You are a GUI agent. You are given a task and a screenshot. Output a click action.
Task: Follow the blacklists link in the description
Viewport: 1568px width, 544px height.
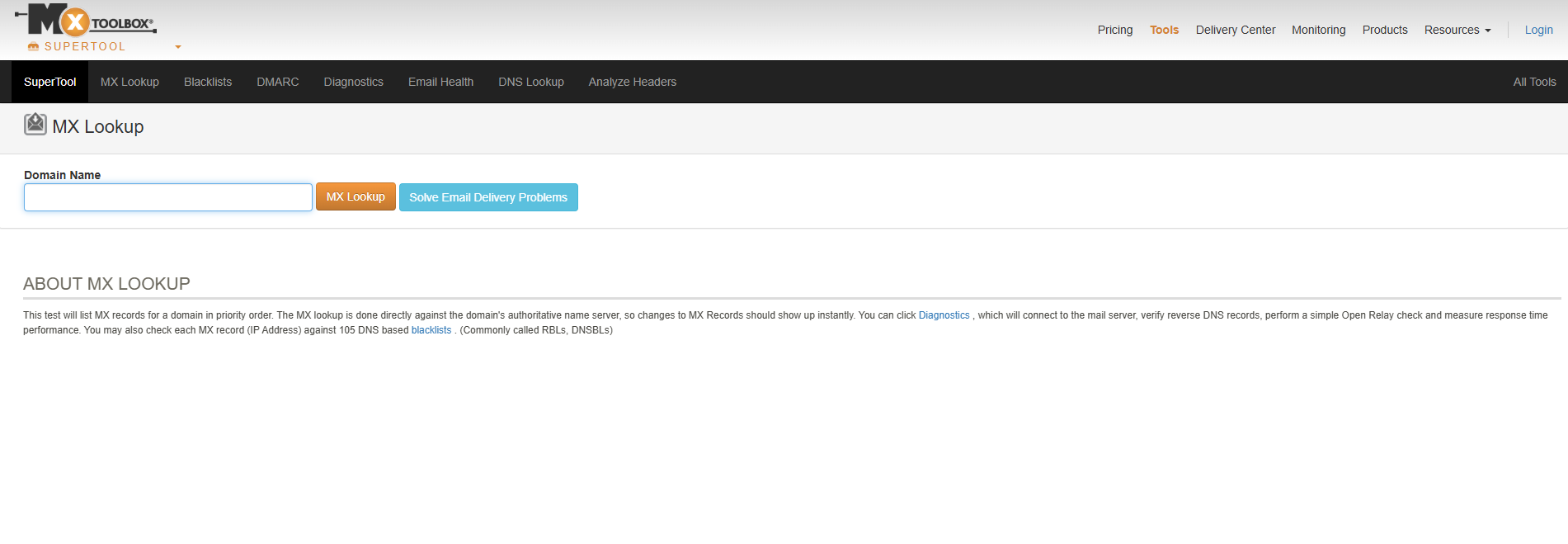[431, 330]
